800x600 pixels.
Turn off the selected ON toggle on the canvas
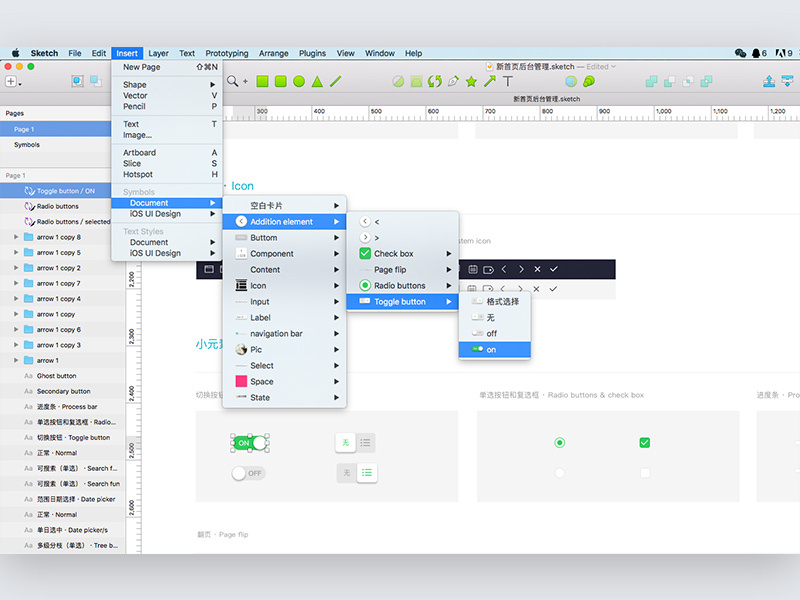(248, 440)
